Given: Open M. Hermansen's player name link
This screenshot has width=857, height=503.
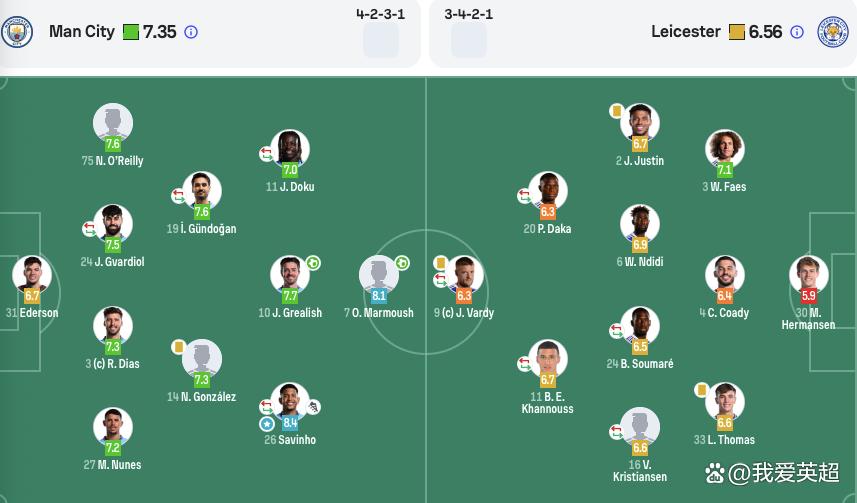Looking at the screenshot, I should point(808,319).
